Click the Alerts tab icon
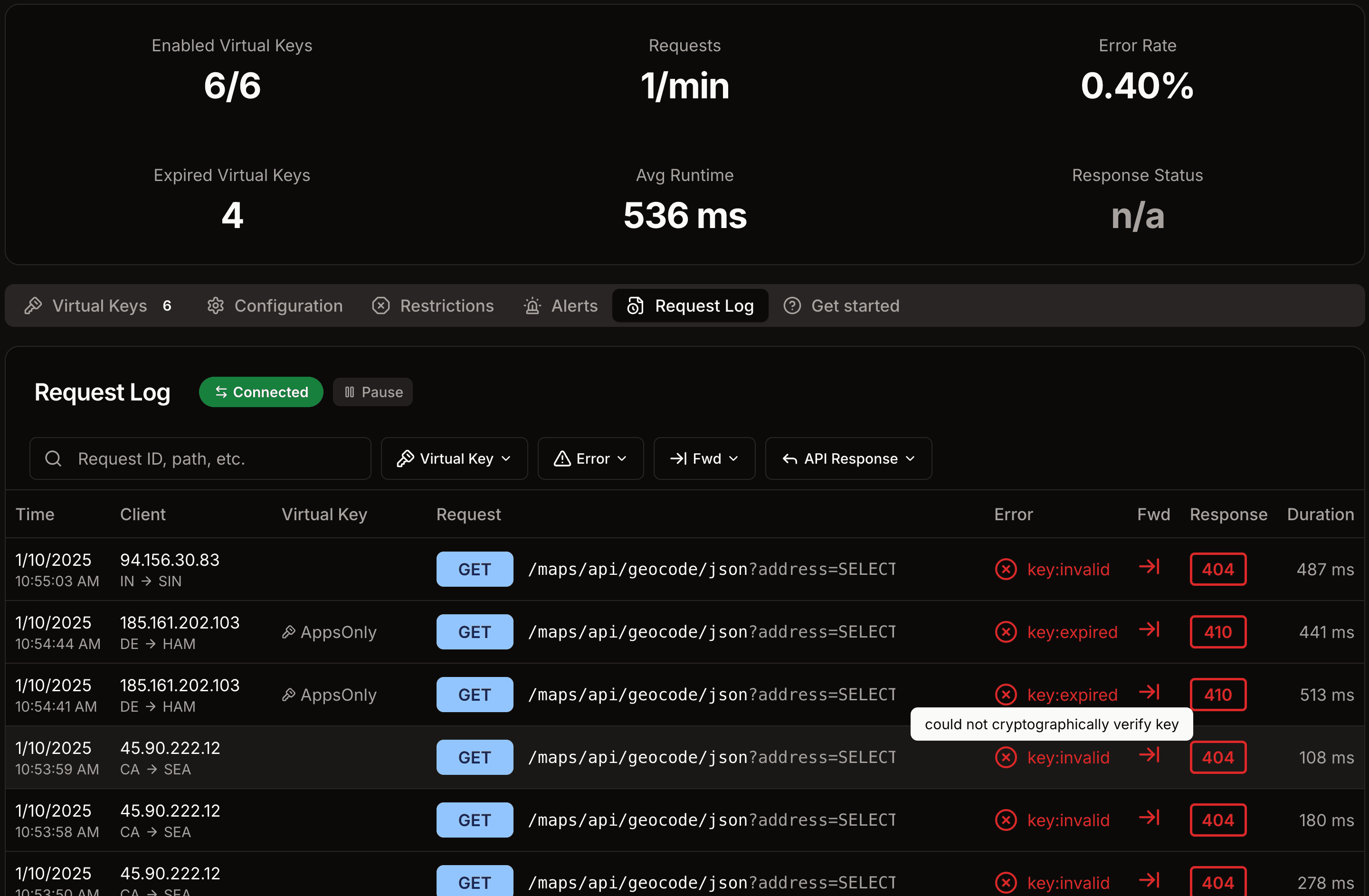 (x=532, y=306)
